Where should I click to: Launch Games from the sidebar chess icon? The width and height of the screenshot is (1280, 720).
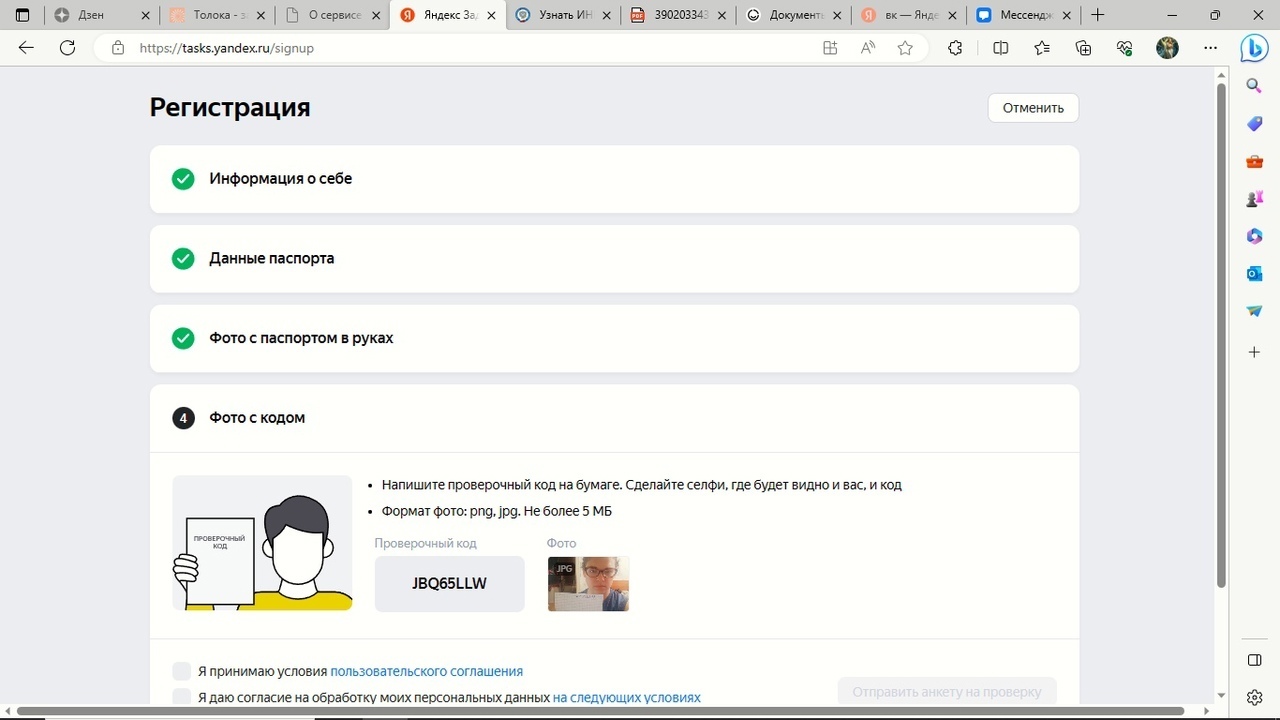[x=1254, y=198]
